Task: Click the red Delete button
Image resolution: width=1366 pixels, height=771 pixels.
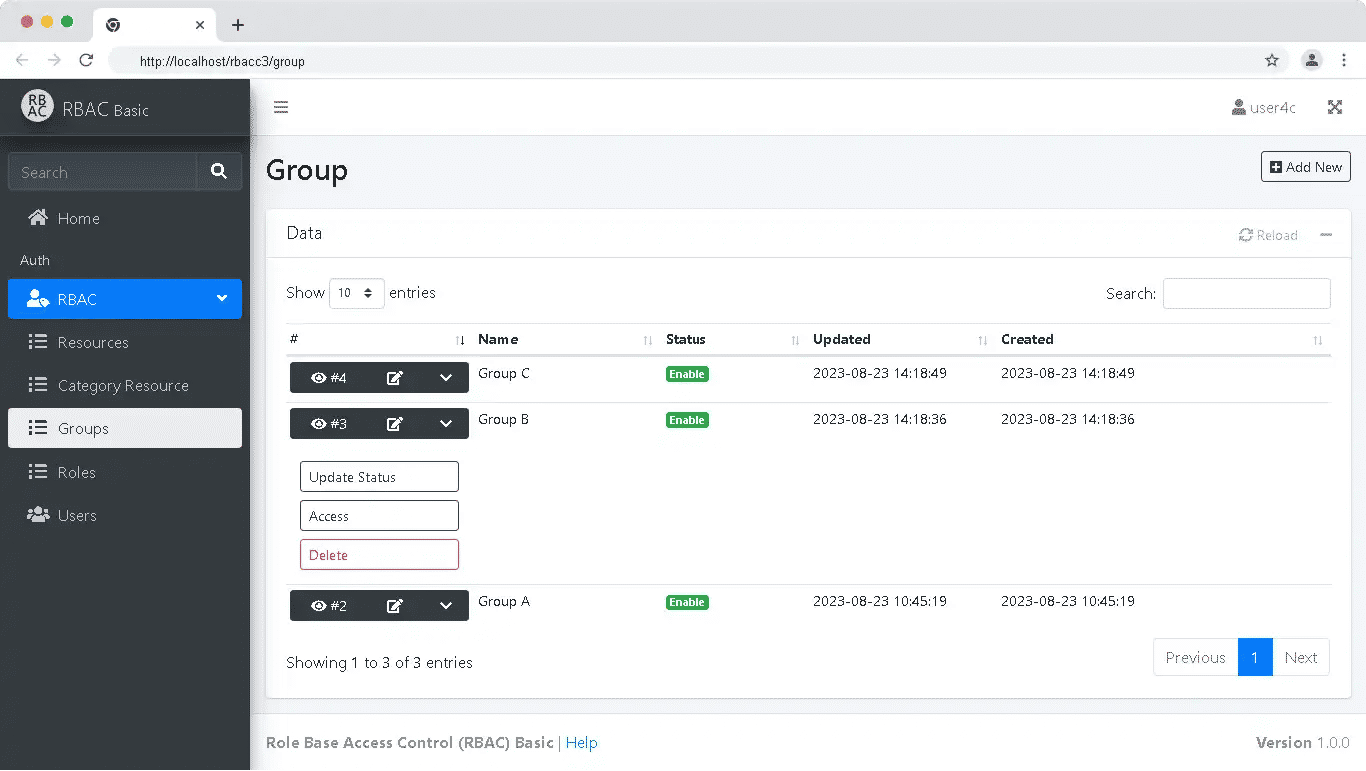Action: click(379, 555)
